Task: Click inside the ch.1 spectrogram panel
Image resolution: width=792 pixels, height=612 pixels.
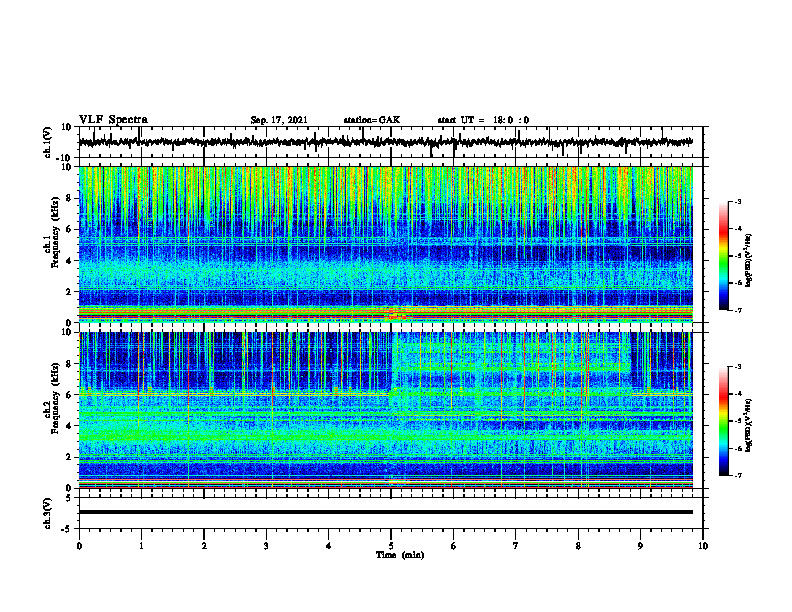Action: (x=385, y=244)
